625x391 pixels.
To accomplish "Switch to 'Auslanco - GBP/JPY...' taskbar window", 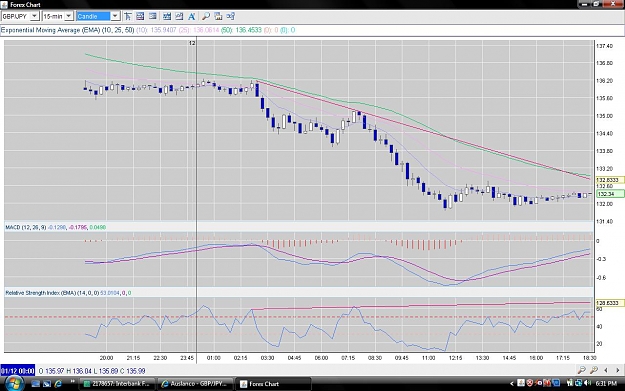I will [195, 384].
